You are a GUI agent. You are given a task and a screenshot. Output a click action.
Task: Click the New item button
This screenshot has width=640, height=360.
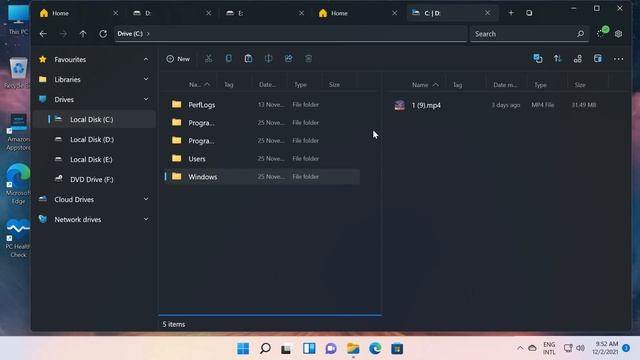coord(178,59)
